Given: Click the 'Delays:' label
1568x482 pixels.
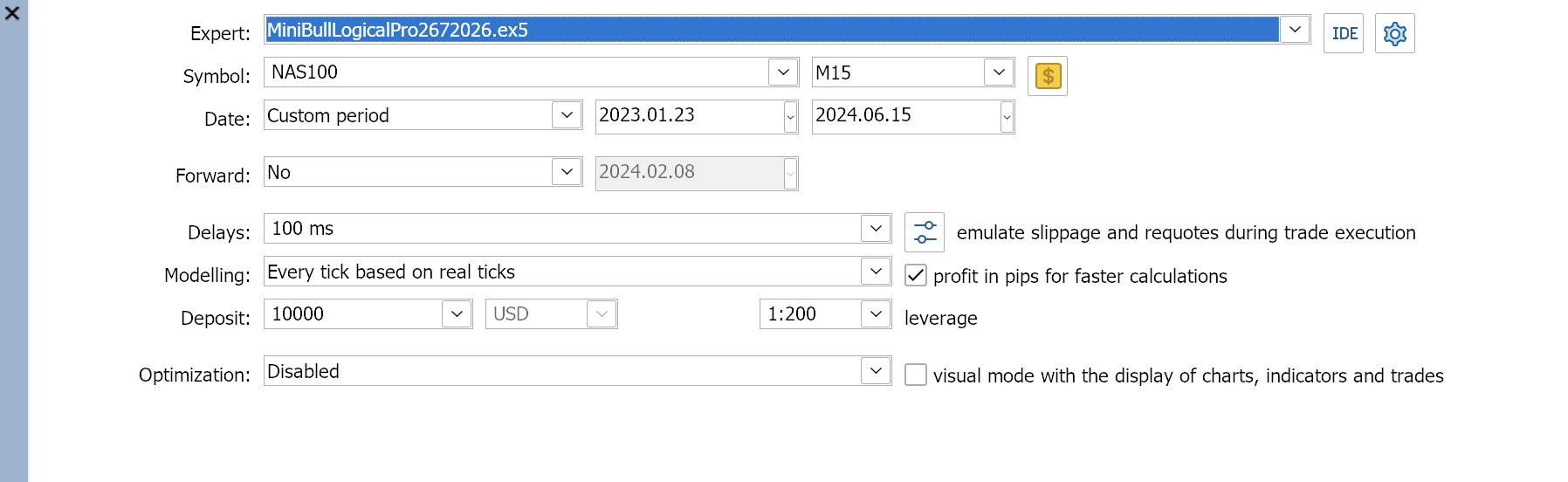Looking at the screenshot, I should [219, 232].
